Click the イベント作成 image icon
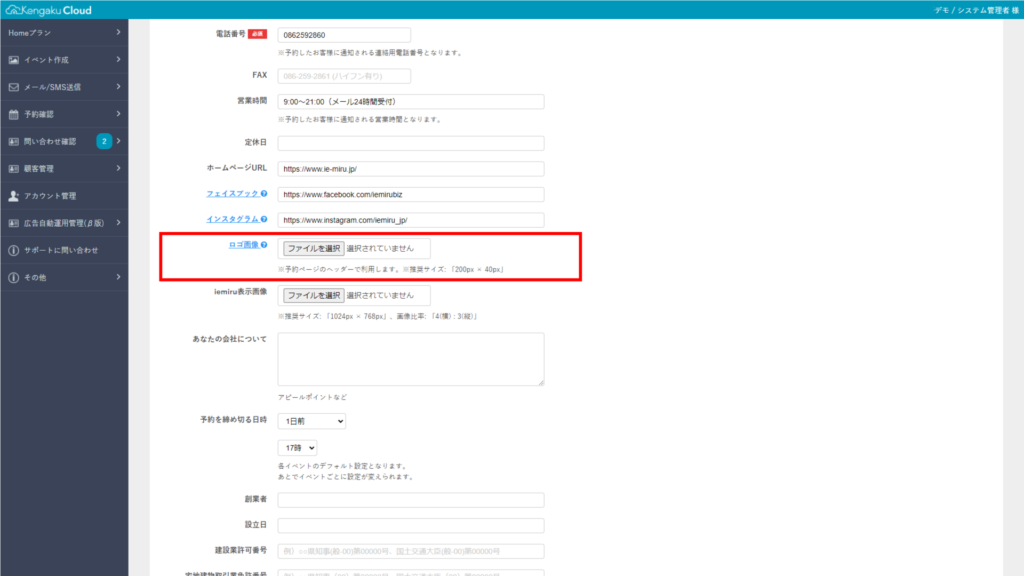 [x=14, y=60]
